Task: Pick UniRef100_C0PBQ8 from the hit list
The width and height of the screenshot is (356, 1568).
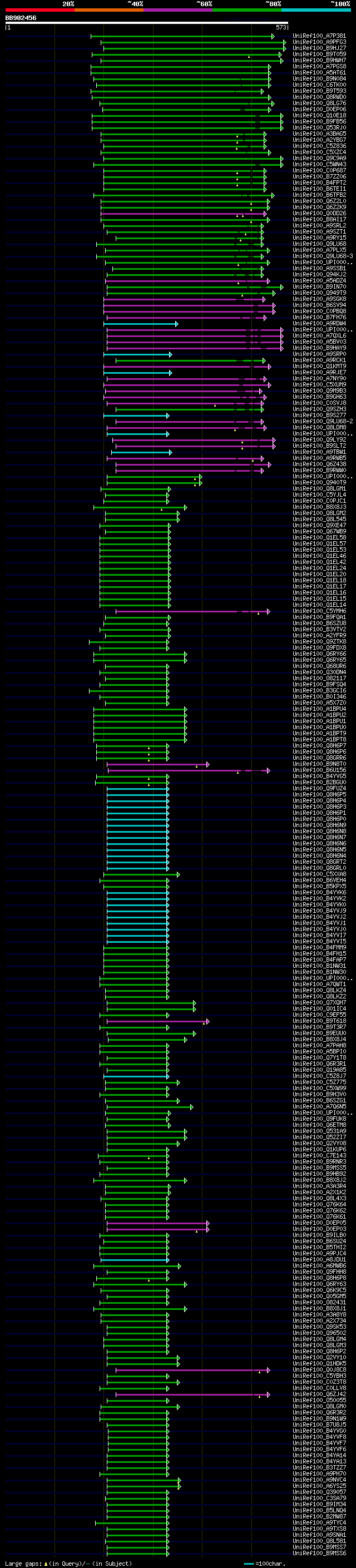Action: 319,311
